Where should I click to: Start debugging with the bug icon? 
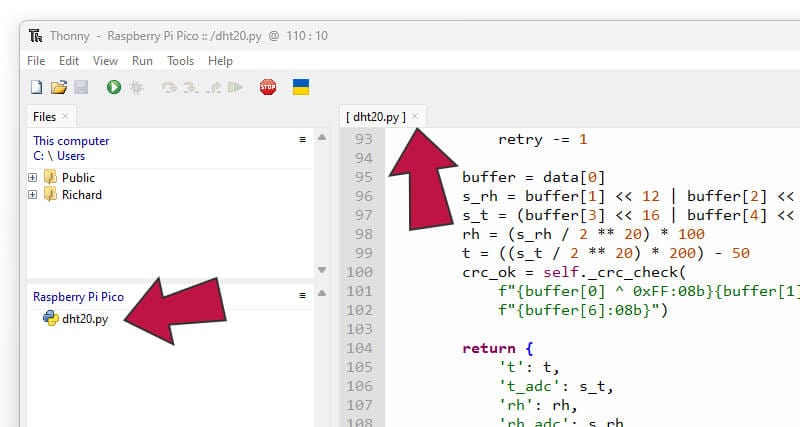[x=136, y=87]
